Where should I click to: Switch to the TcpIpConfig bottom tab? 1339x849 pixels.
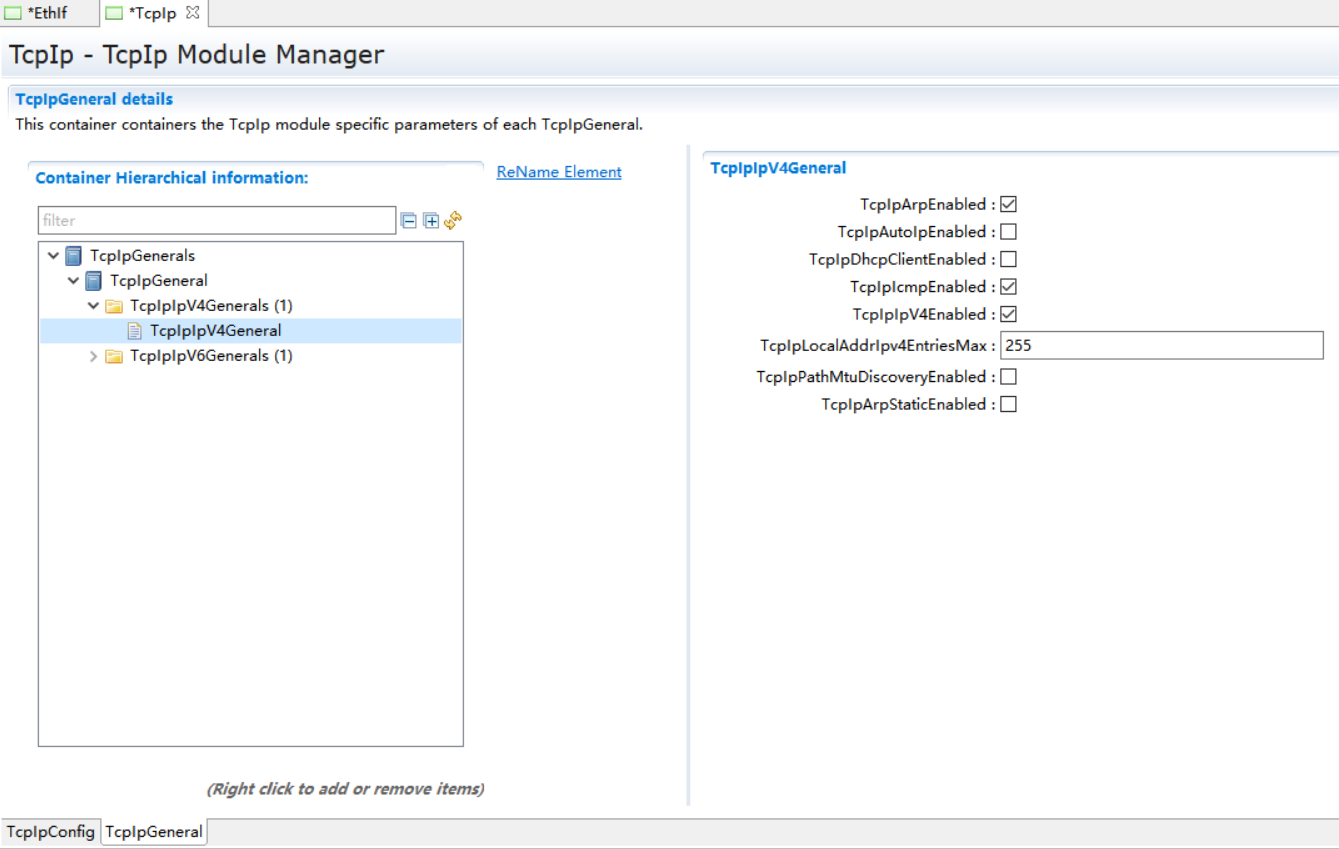click(50, 832)
